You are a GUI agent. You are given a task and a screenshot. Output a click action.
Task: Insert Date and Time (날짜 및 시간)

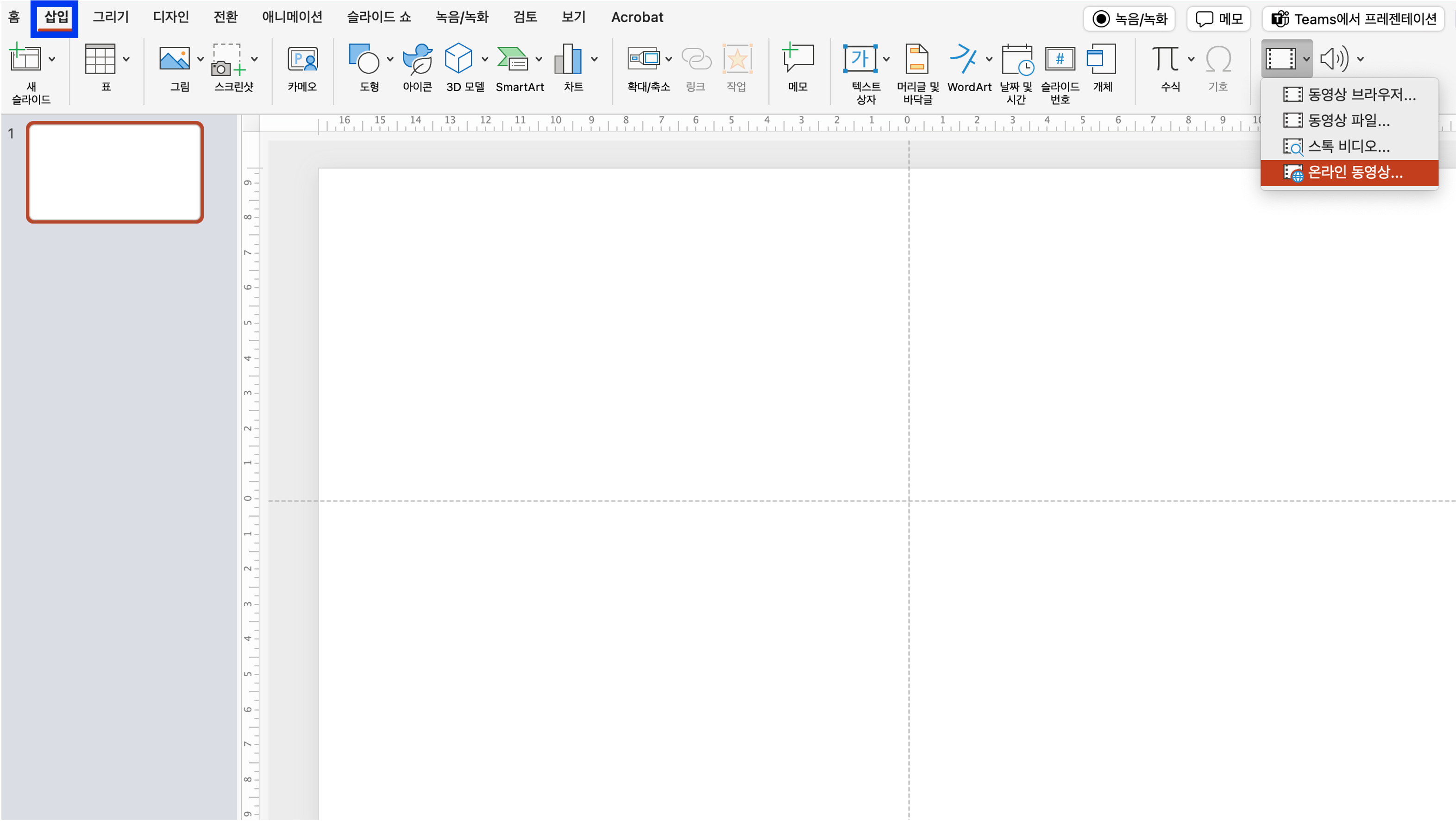(1017, 59)
